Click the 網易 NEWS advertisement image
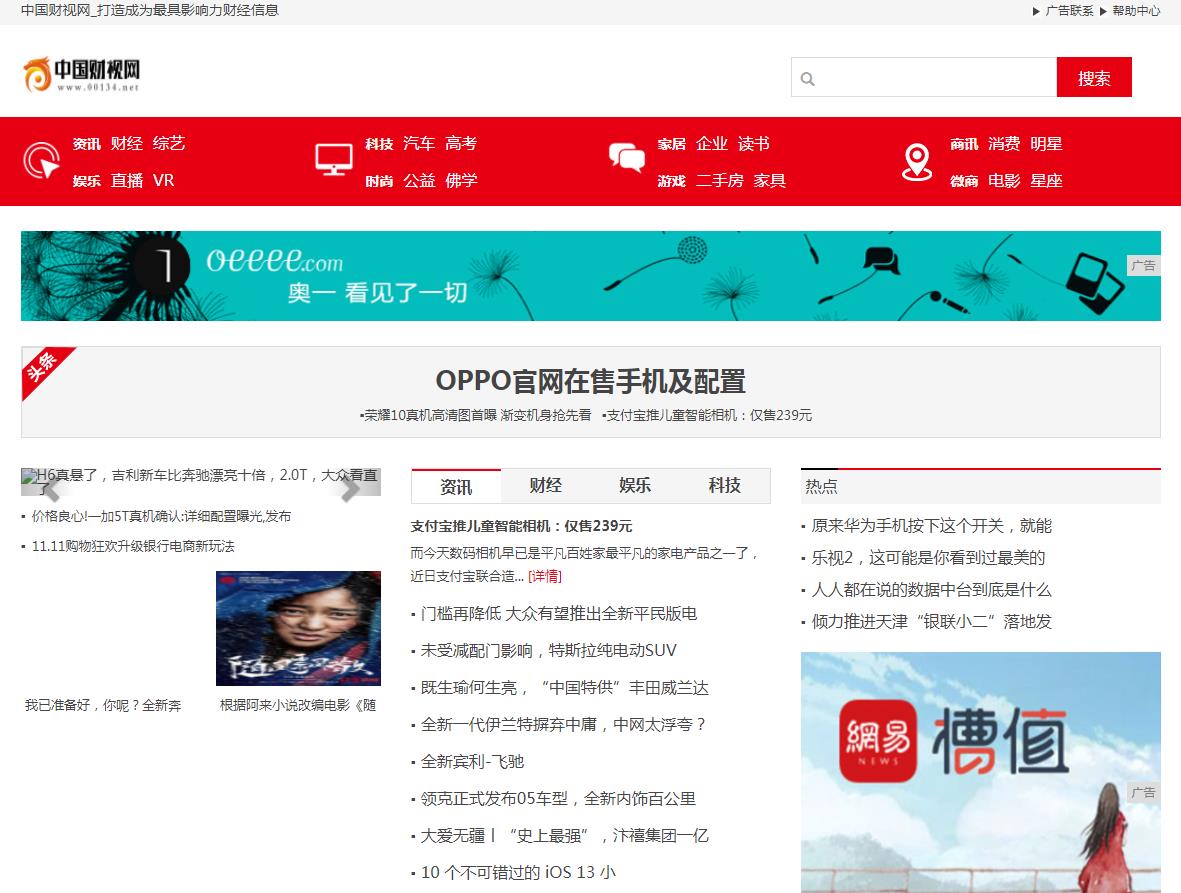The height and width of the screenshot is (893, 1181). (x=981, y=773)
